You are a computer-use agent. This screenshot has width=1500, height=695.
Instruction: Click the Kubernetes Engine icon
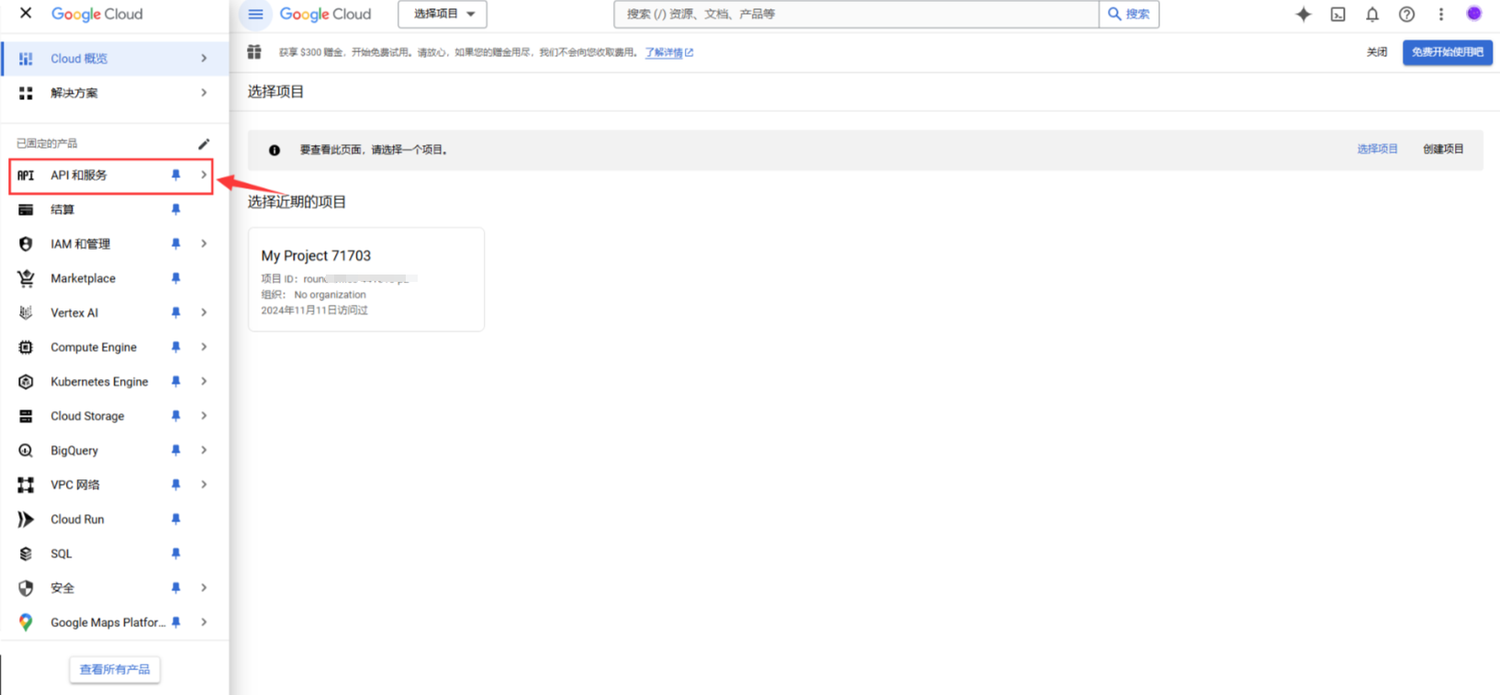click(x=26, y=382)
